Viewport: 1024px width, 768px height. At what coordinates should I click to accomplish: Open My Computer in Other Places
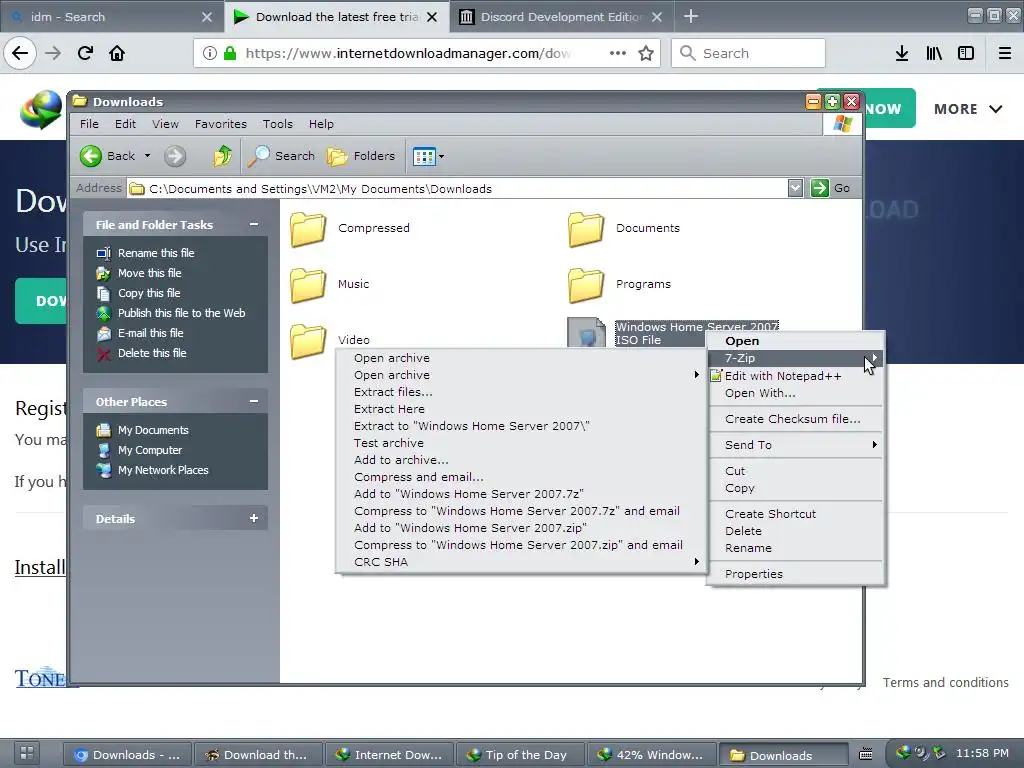(150, 451)
